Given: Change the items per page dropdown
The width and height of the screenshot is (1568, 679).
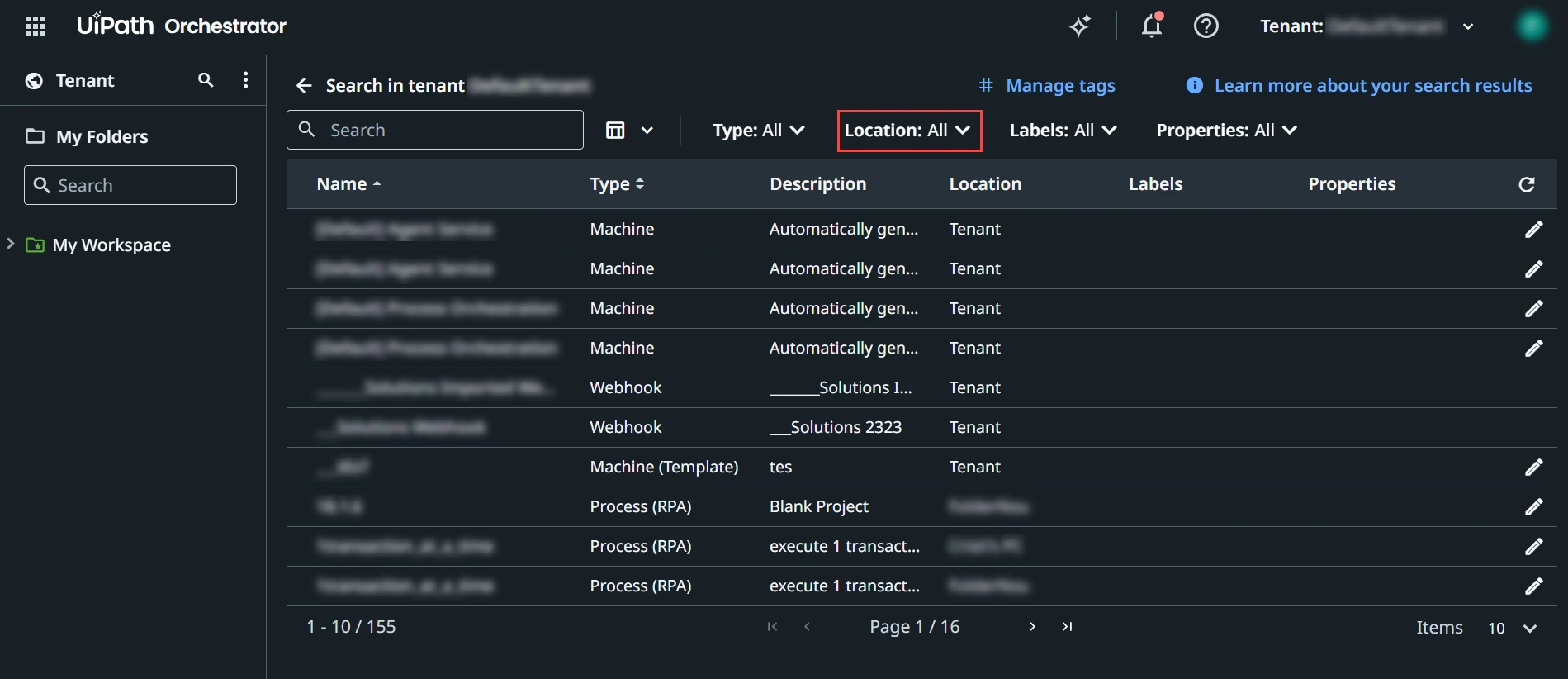Looking at the screenshot, I should pyautogui.click(x=1512, y=628).
